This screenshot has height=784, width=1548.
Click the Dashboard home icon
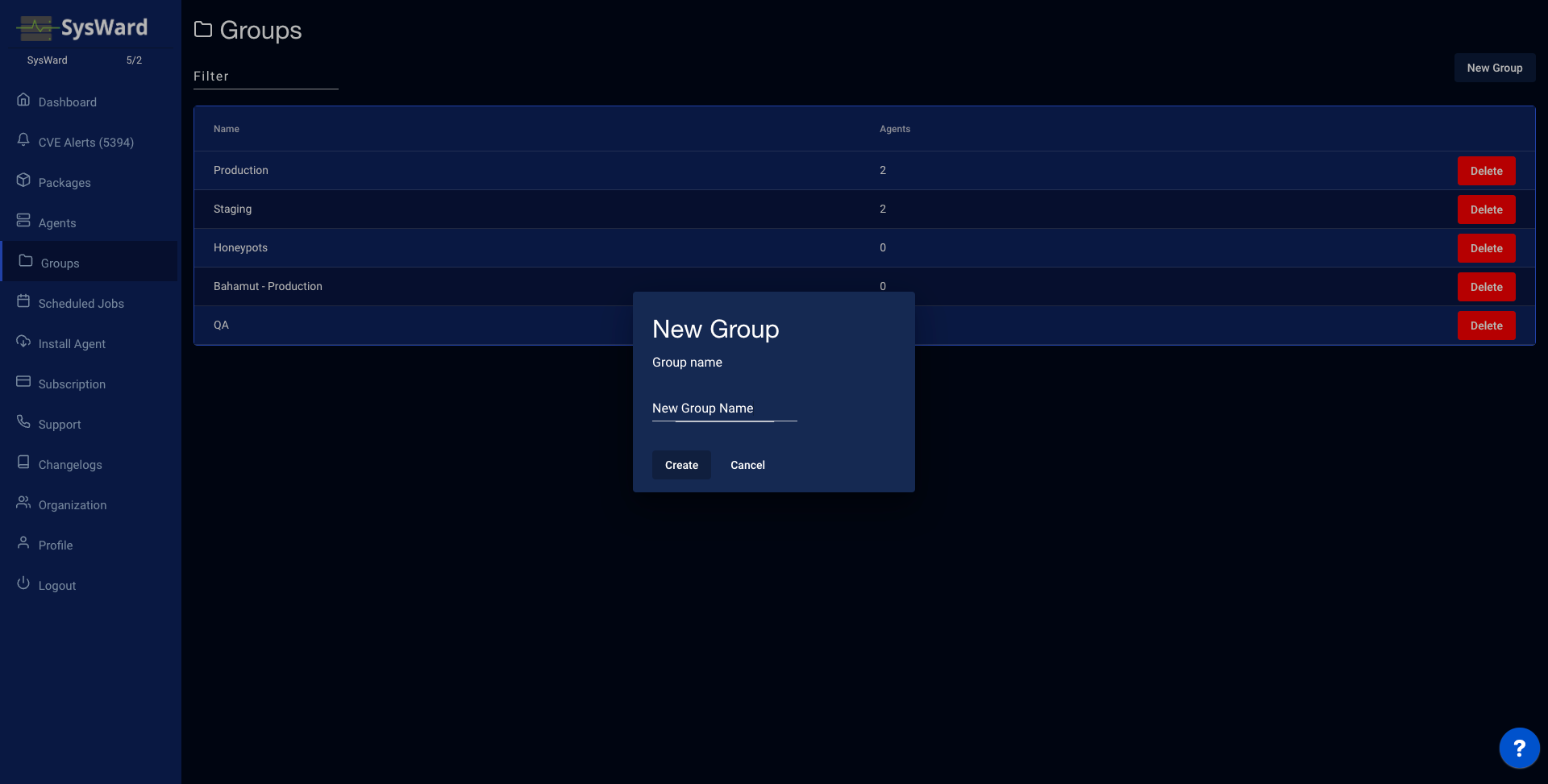[x=23, y=100]
